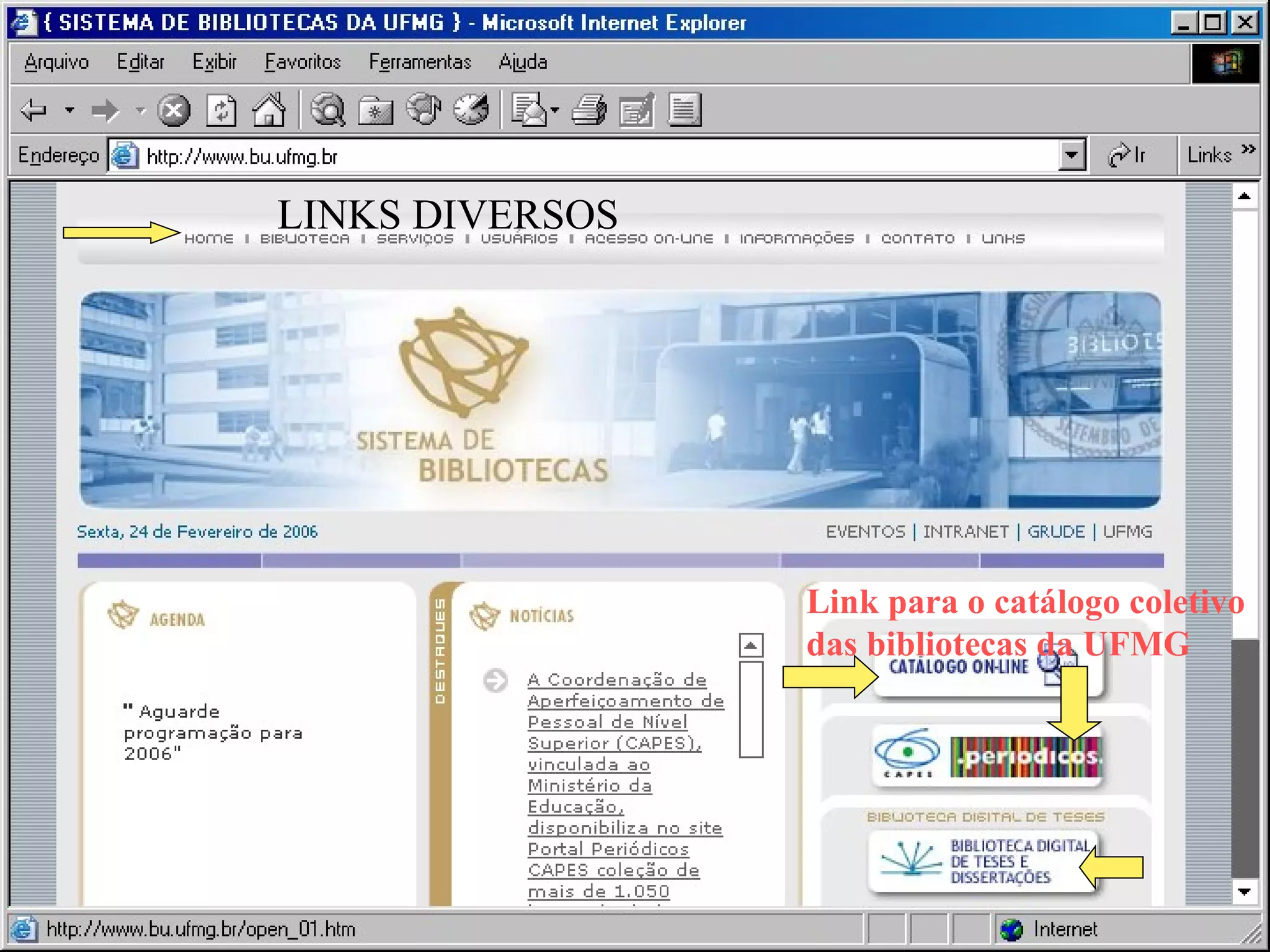Open the HOME navigation link
This screenshot has height=952, width=1270.
pyautogui.click(x=209, y=239)
